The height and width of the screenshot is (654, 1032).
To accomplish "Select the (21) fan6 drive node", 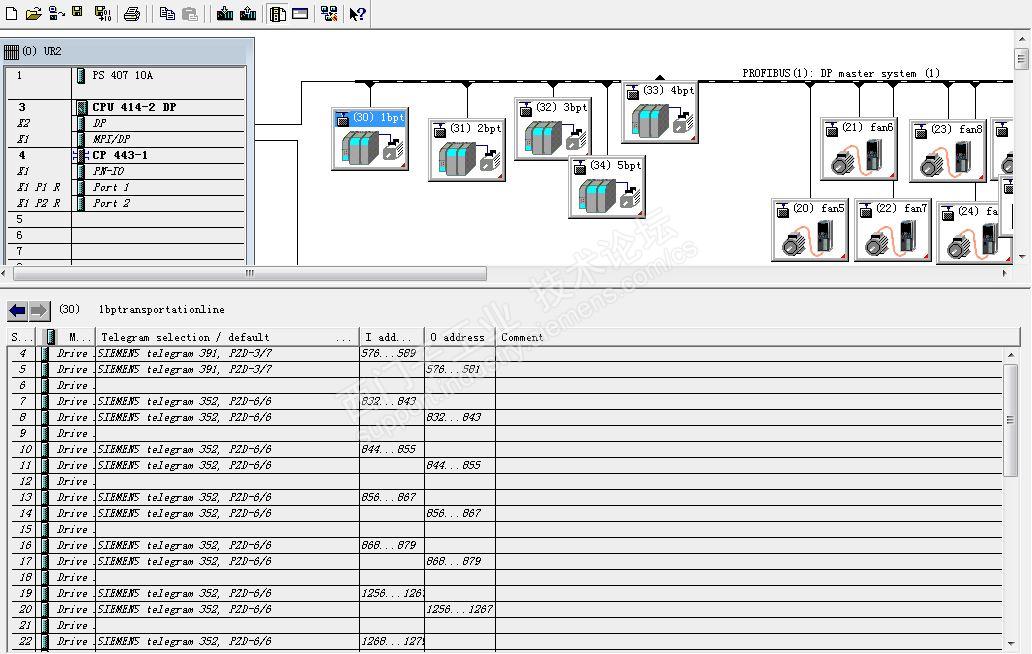I will tap(859, 148).
